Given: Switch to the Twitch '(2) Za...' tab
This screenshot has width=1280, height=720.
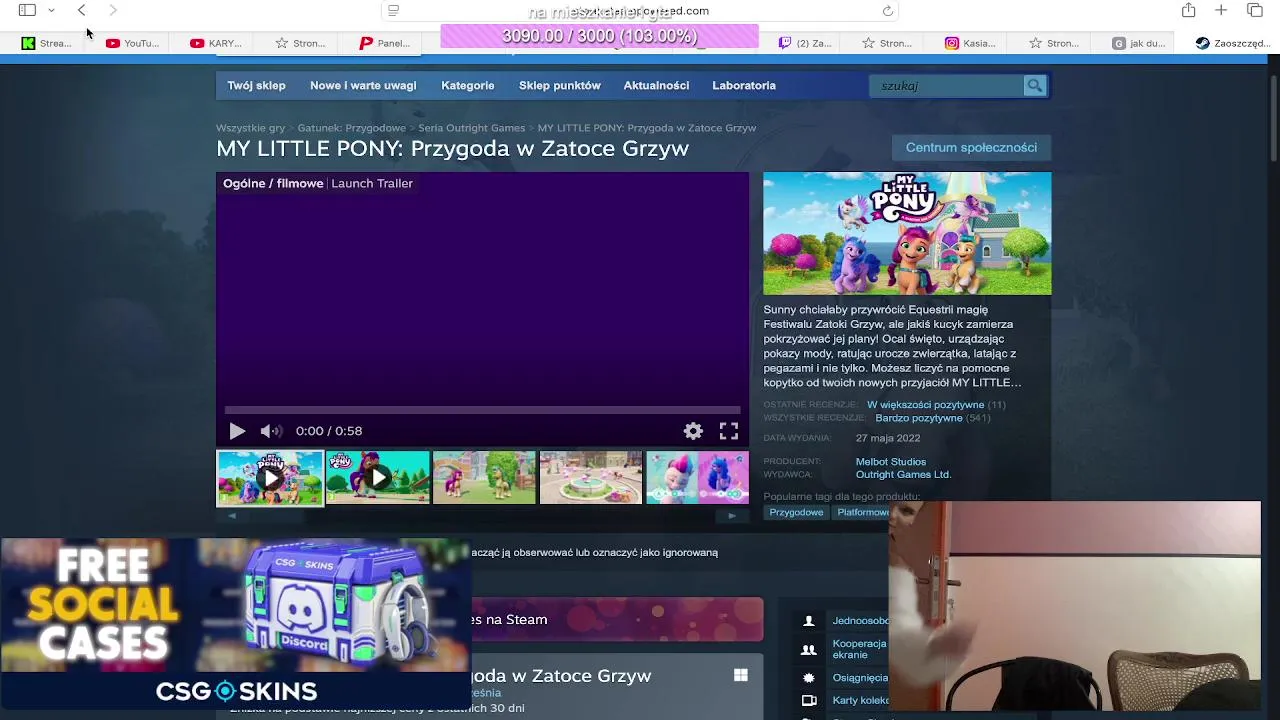Looking at the screenshot, I should point(806,43).
